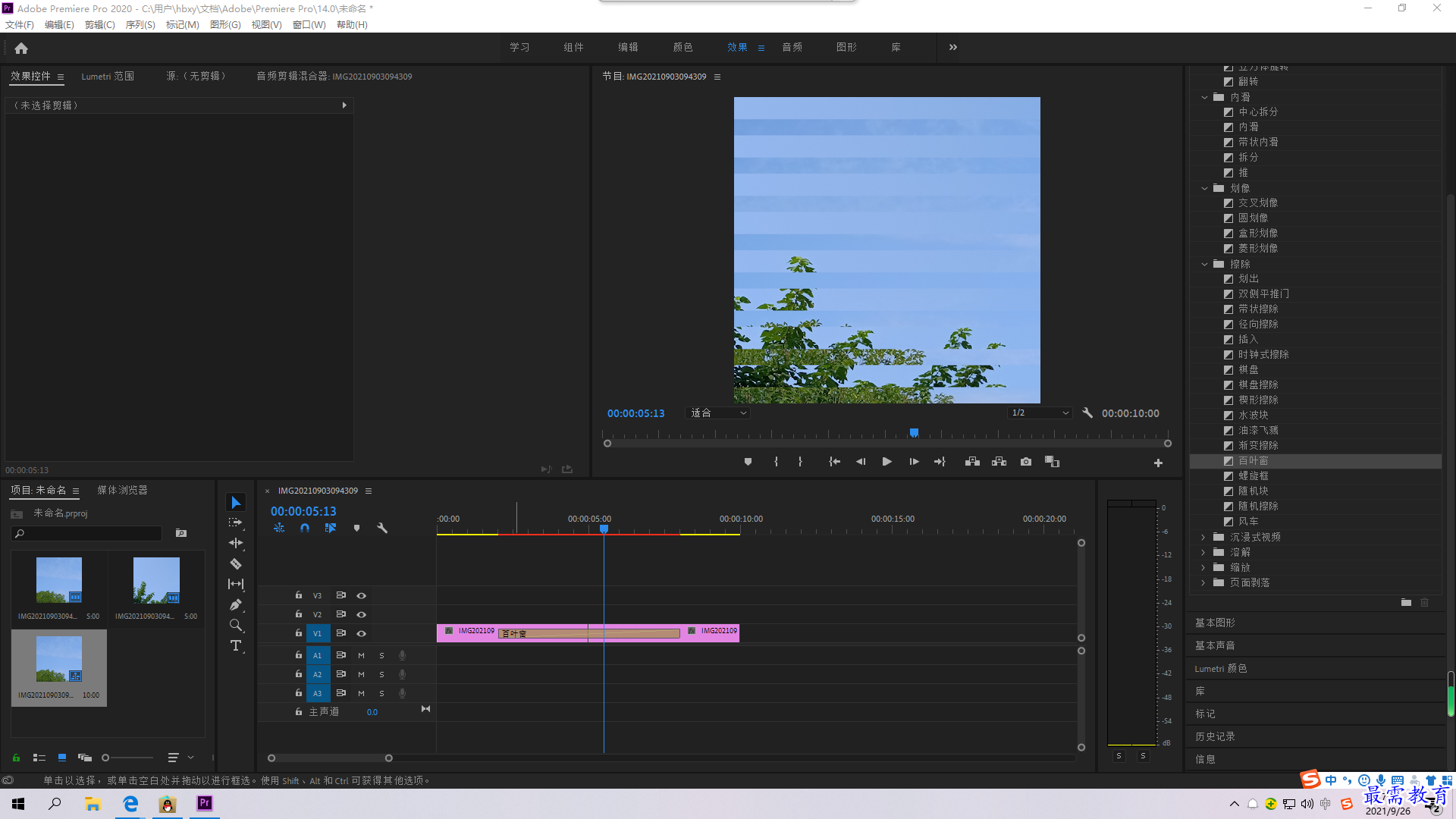Switch to 编辑 workspace tab
This screenshot has width=1456, height=819.
628,47
